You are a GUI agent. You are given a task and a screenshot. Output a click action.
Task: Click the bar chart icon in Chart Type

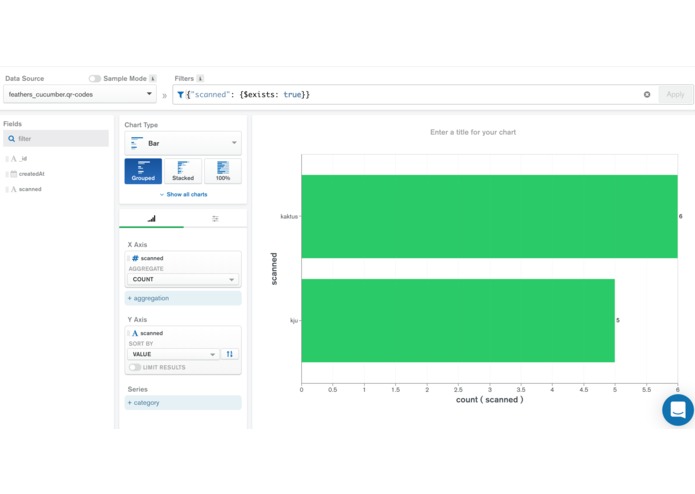(x=137, y=143)
